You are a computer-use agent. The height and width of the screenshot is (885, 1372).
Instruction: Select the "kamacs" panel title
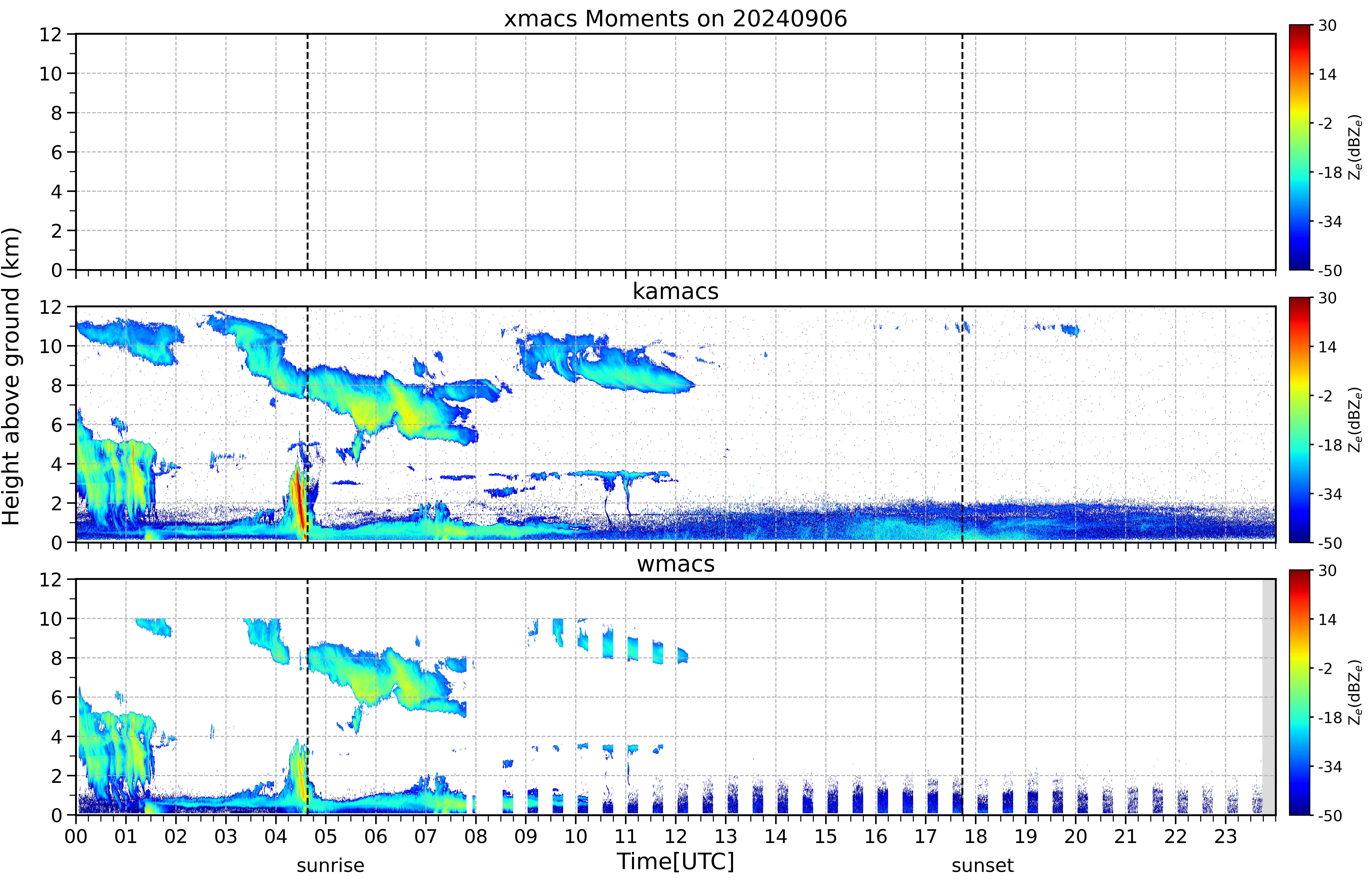pyautogui.click(x=675, y=291)
